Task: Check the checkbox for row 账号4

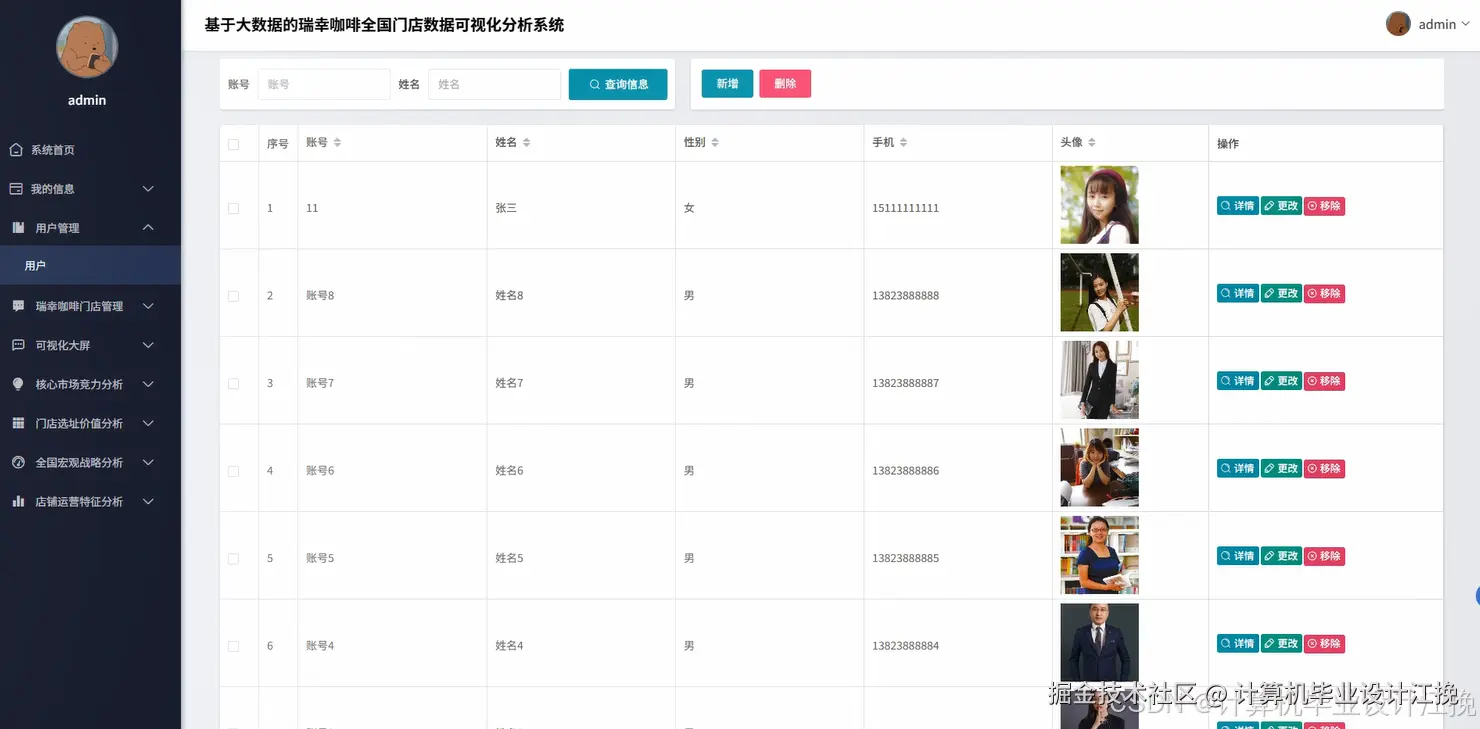Action: click(234, 646)
